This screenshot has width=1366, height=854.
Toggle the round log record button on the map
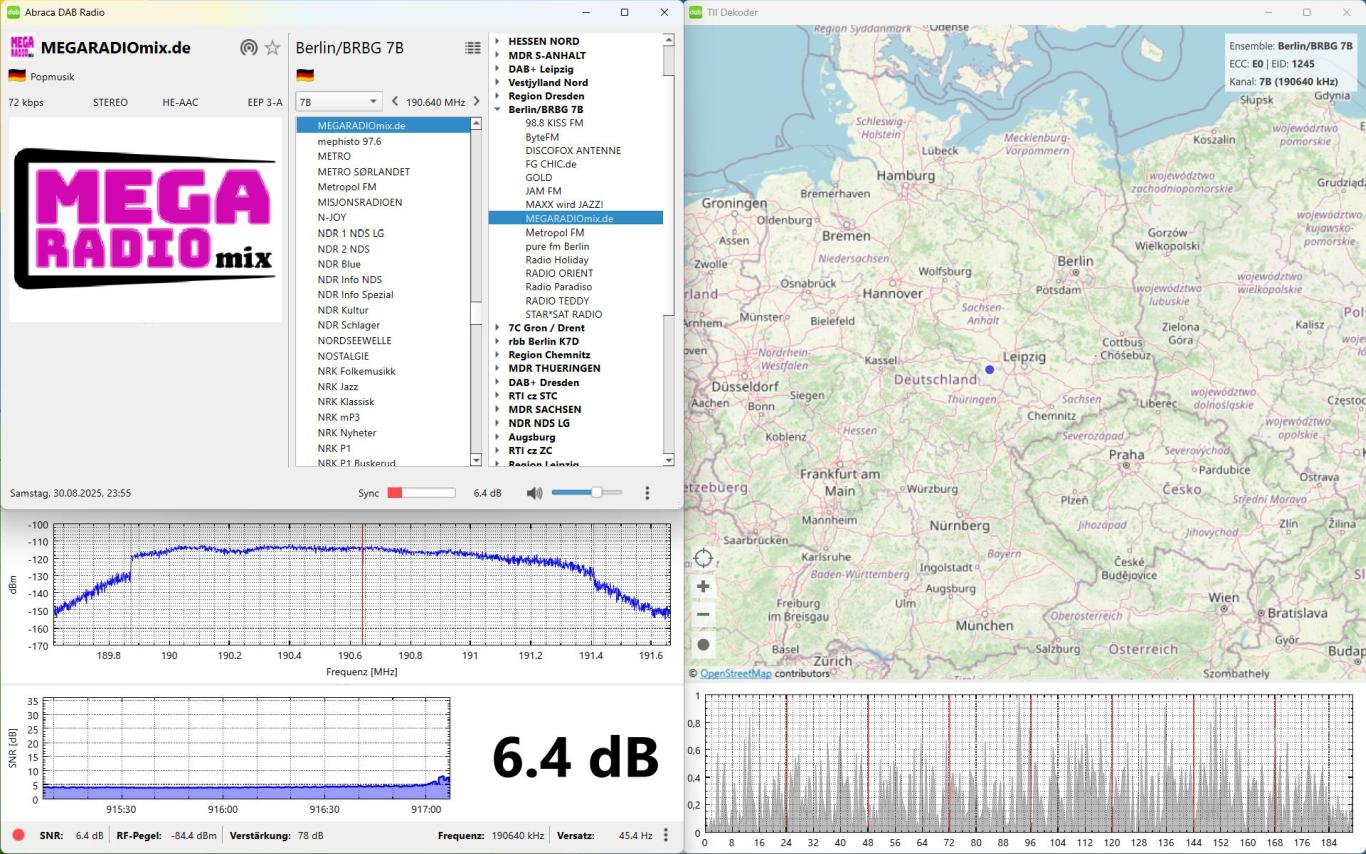[703, 645]
